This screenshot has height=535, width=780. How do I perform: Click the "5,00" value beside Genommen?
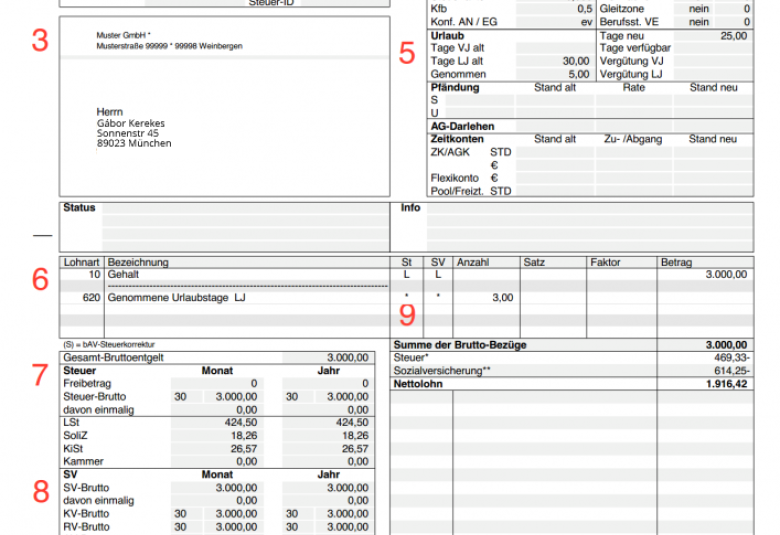click(579, 74)
